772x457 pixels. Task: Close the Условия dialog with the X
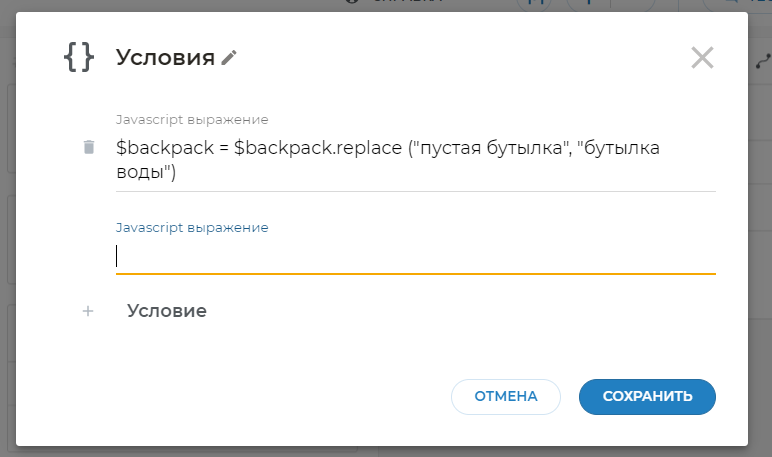(x=702, y=58)
